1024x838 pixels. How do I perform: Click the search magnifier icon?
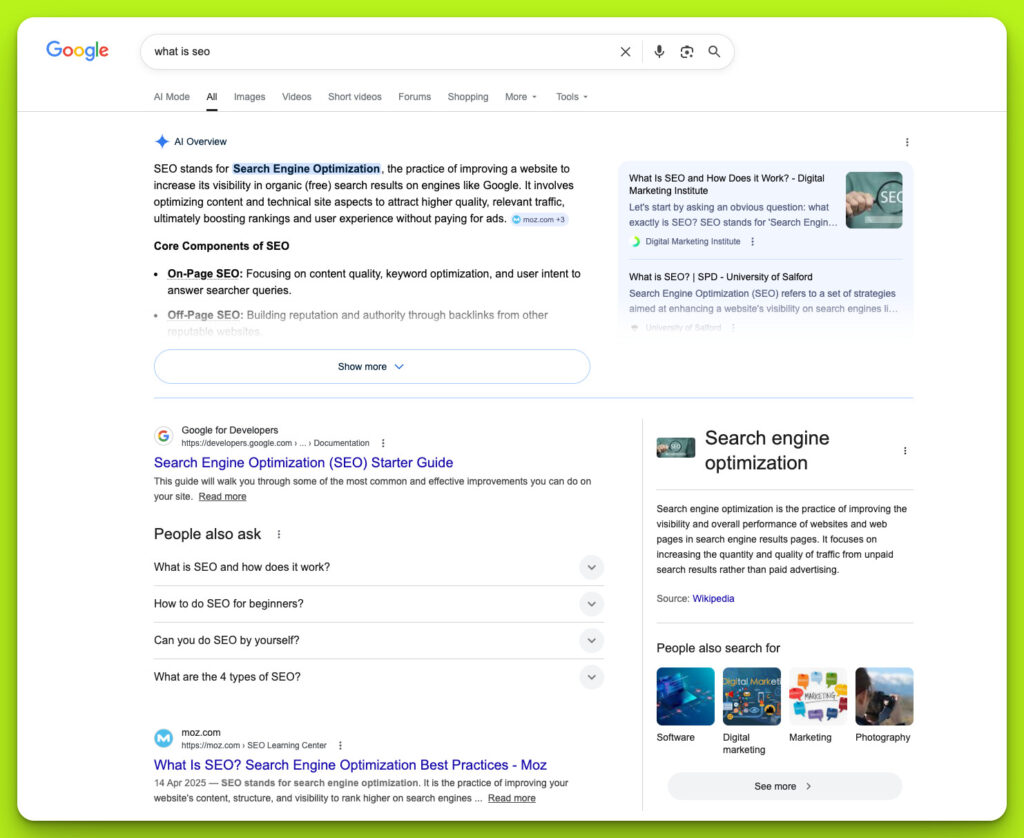click(714, 51)
